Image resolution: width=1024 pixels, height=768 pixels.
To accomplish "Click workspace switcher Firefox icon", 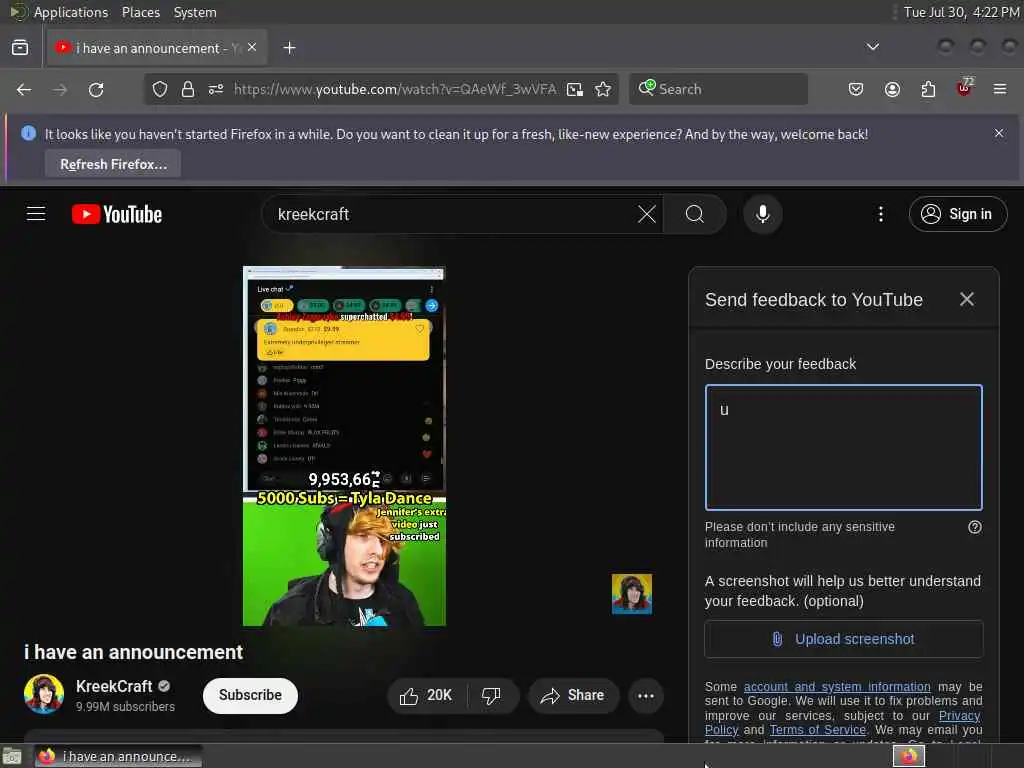I will [x=909, y=756].
